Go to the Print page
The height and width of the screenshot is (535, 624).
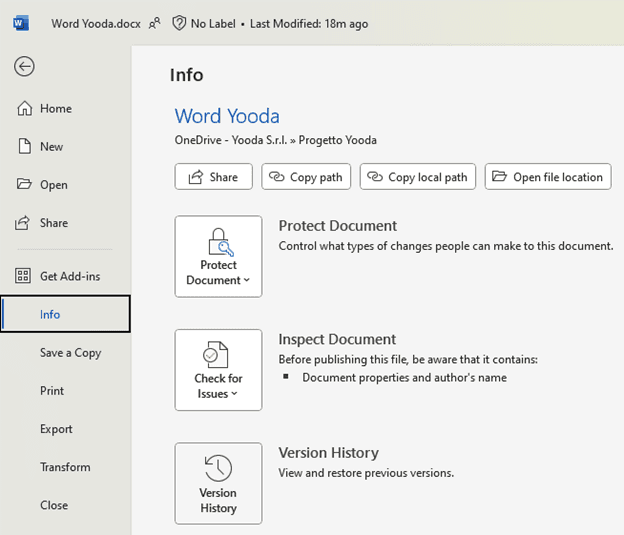coord(52,391)
